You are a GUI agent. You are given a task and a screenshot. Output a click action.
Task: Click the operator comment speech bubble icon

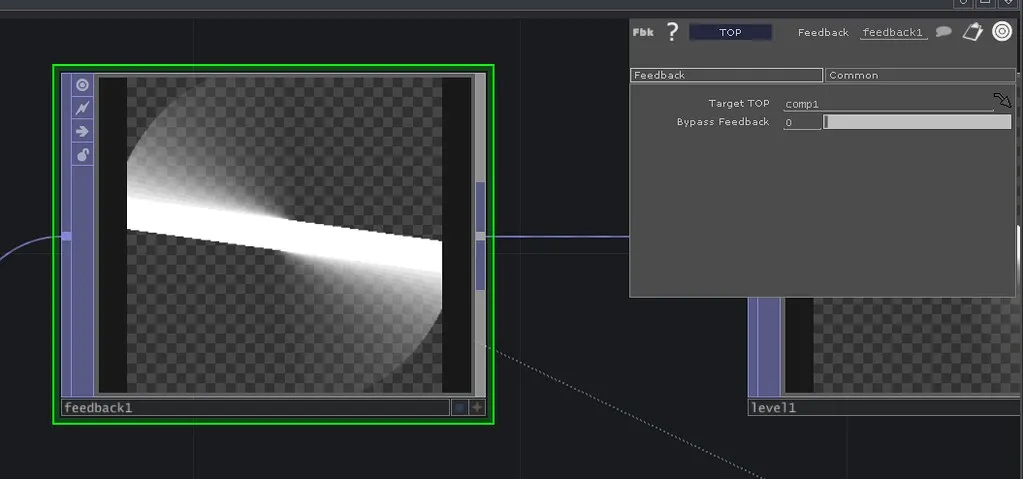tap(944, 32)
